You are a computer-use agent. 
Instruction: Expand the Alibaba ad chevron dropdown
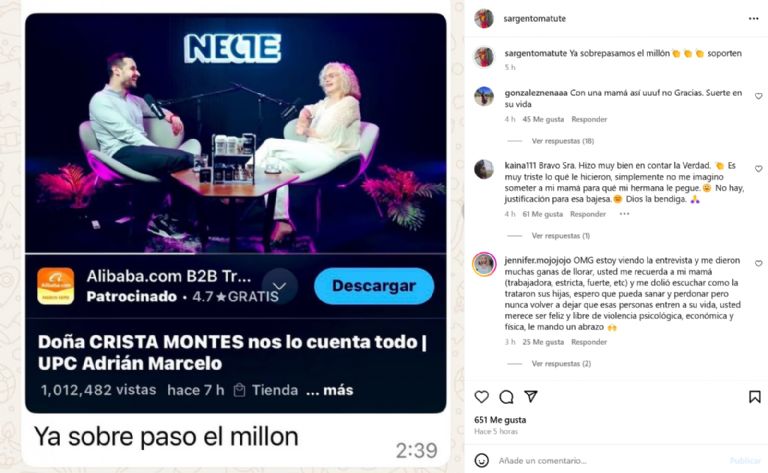coord(279,286)
